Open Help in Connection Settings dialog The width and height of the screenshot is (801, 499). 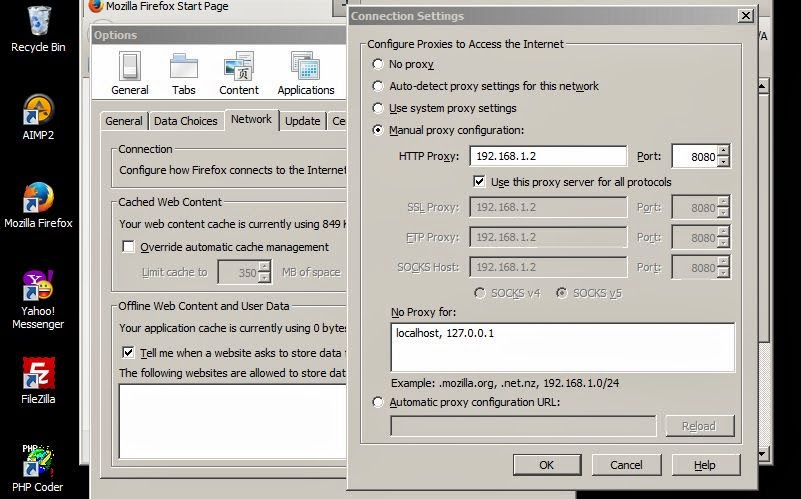click(x=705, y=465)
